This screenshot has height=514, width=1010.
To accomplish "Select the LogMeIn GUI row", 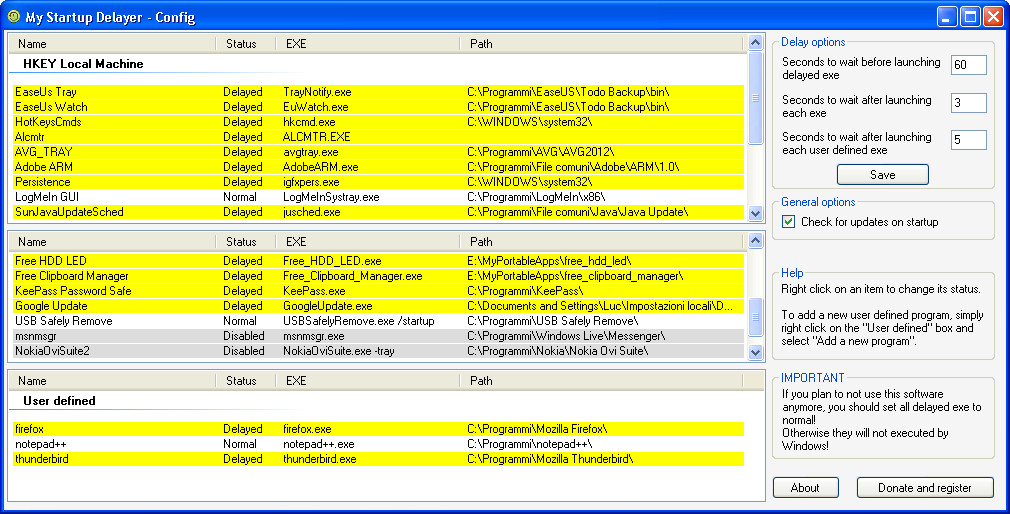I will [x=379, y=196].
